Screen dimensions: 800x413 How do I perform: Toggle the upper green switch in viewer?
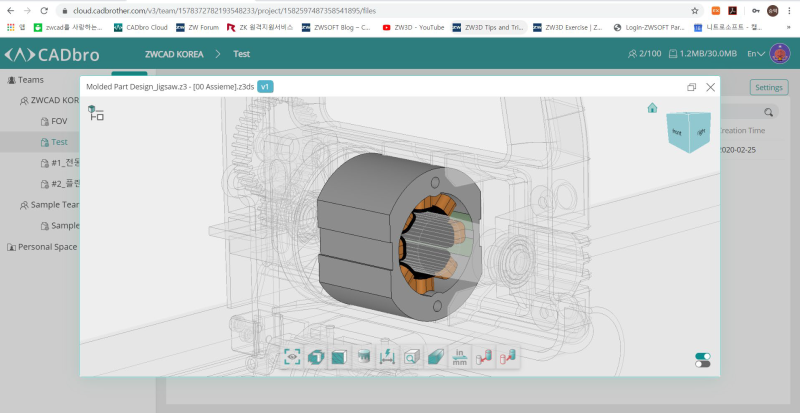click(x=703, y=356)
